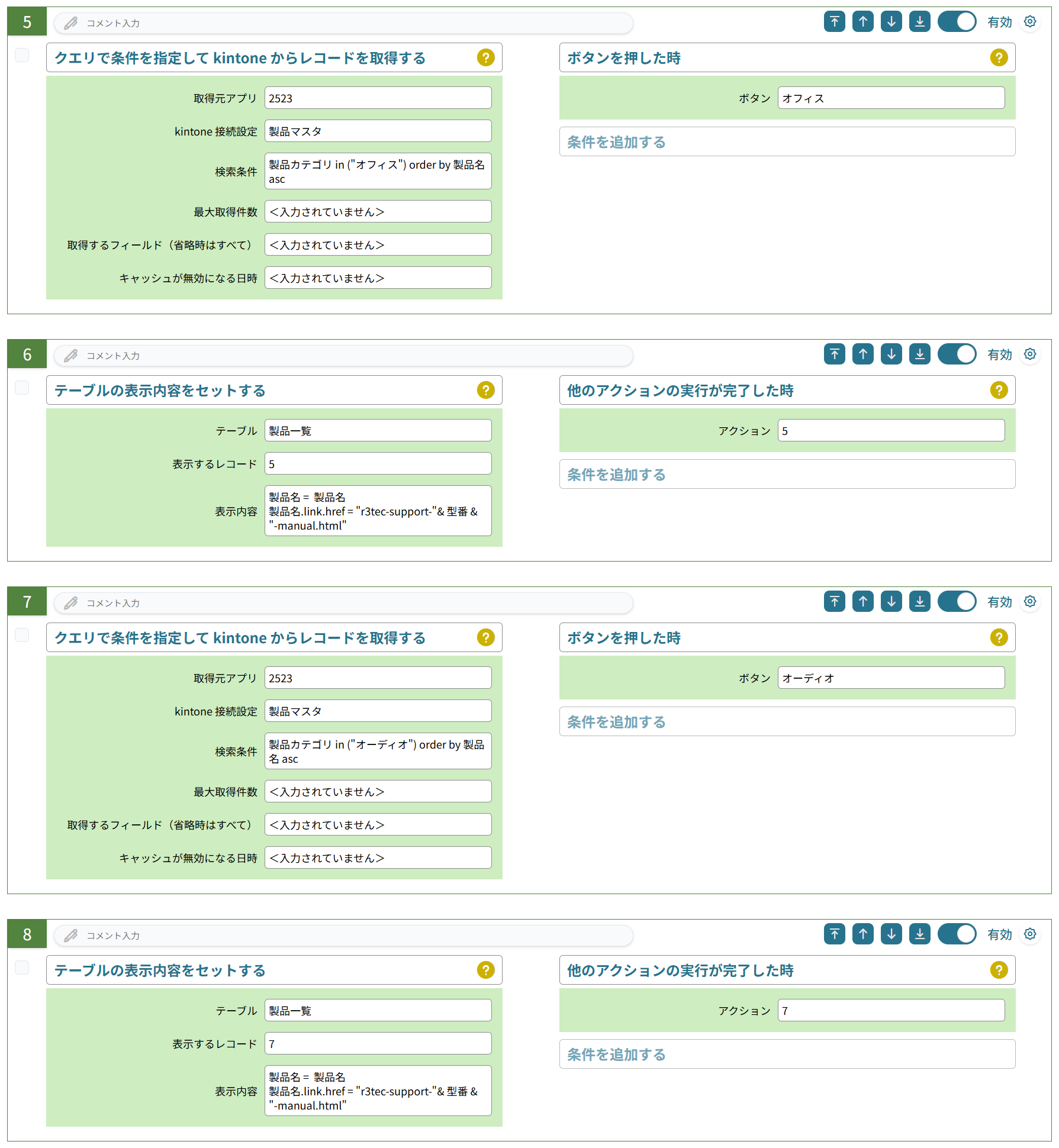The height and width of the screenshot is (1148, 1059).
Task: Edit row 6 テーブル field 製品一覧
Action: [378, 430]
